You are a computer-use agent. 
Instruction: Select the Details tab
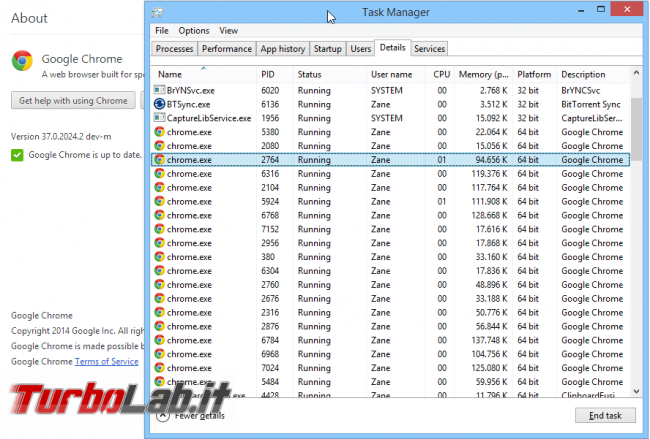point(393,48)
